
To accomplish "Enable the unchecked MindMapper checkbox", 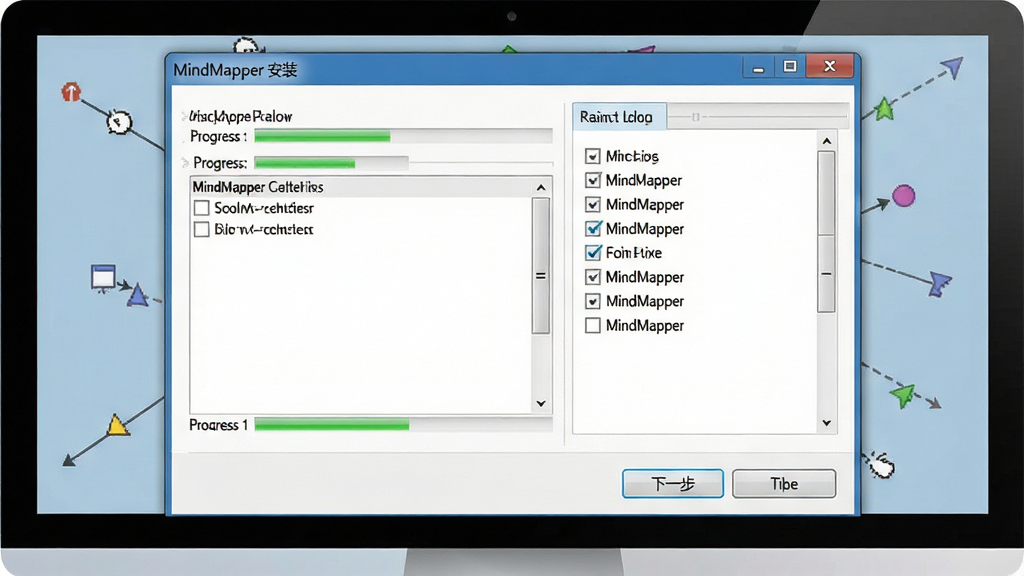I will [592, 325].
